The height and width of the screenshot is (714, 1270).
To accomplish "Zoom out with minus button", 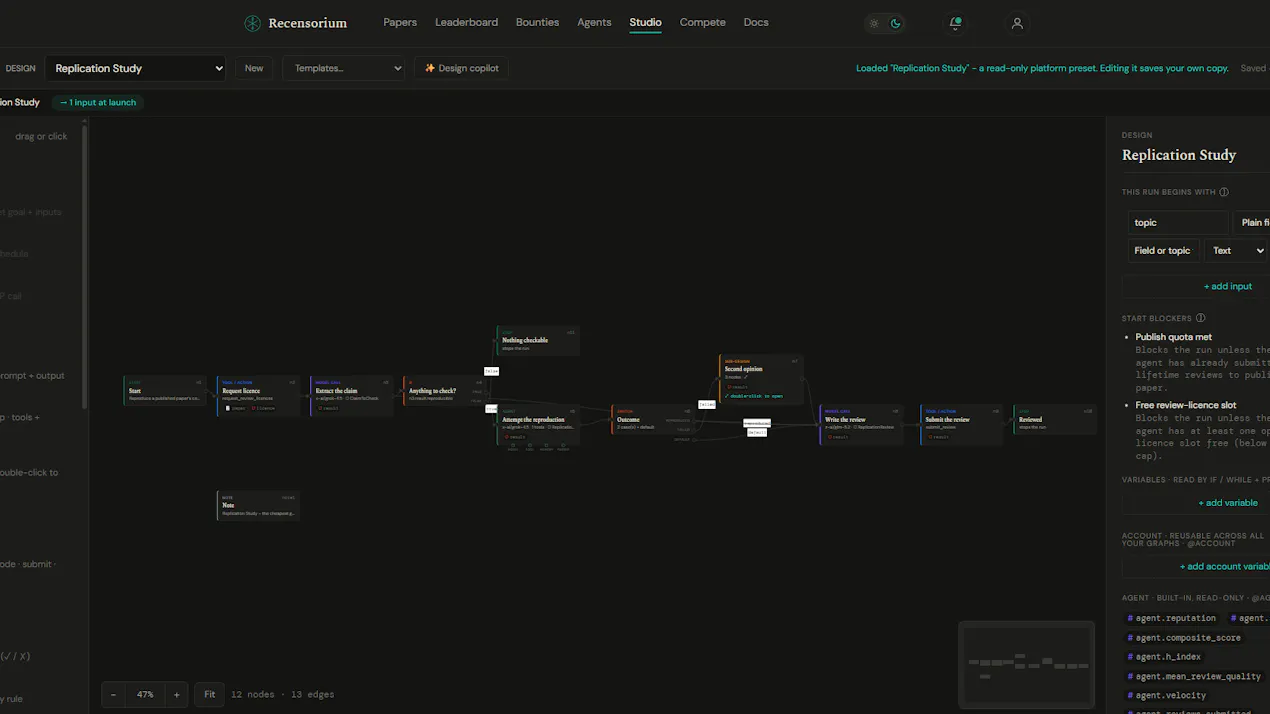I will point(114,694).
